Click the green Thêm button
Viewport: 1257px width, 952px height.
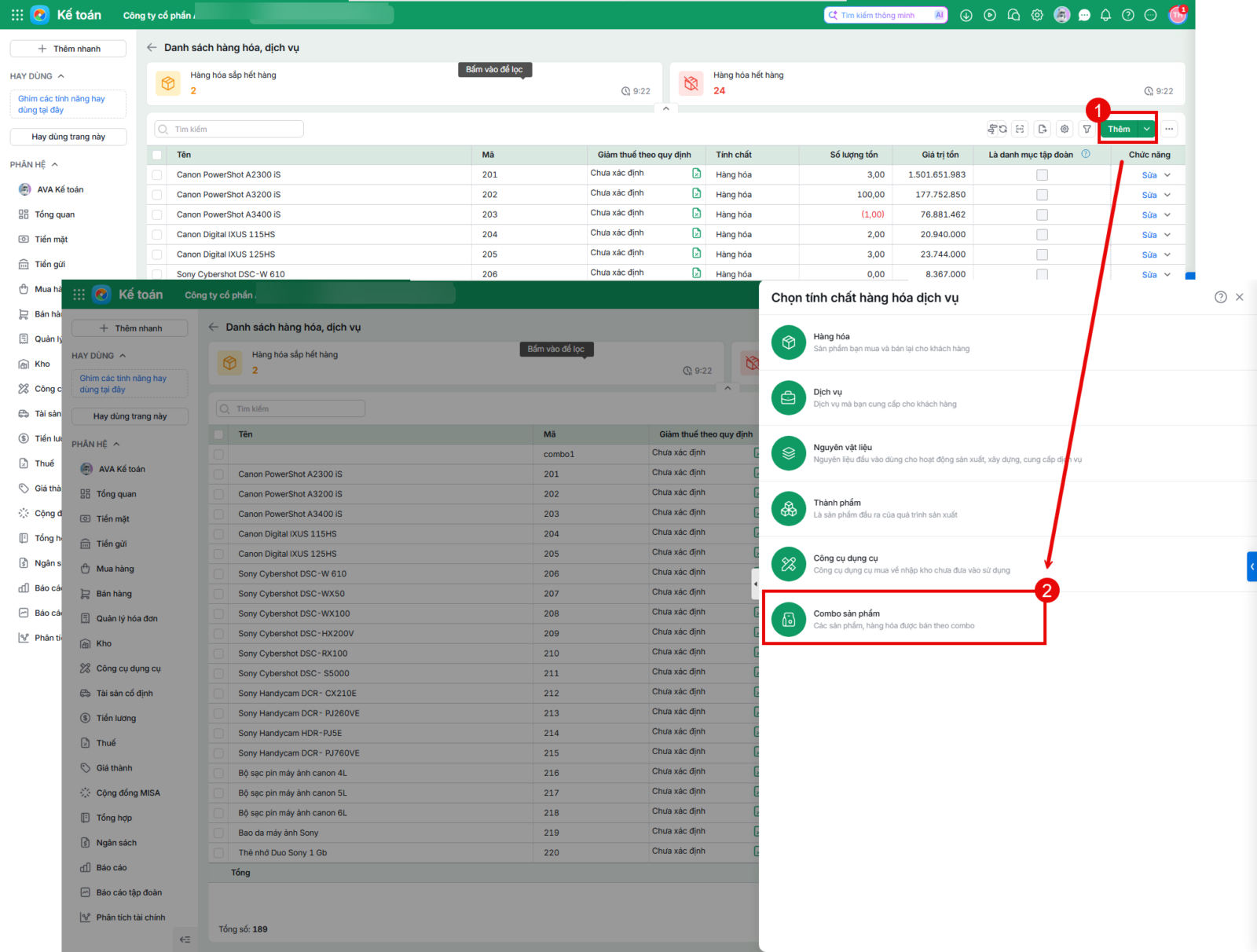point(1119,129)
